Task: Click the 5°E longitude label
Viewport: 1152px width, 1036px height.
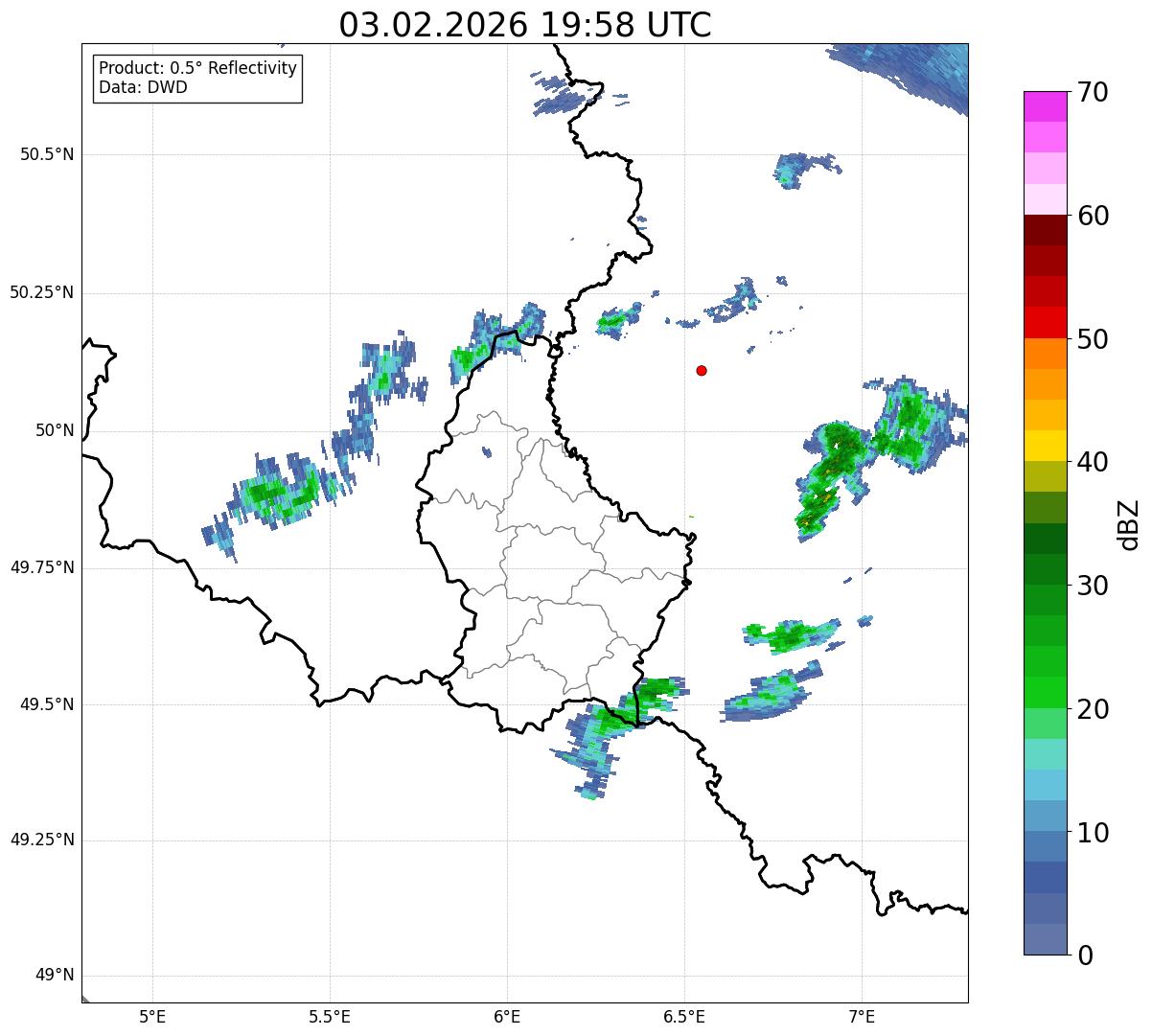Action: pos(152,1017)
